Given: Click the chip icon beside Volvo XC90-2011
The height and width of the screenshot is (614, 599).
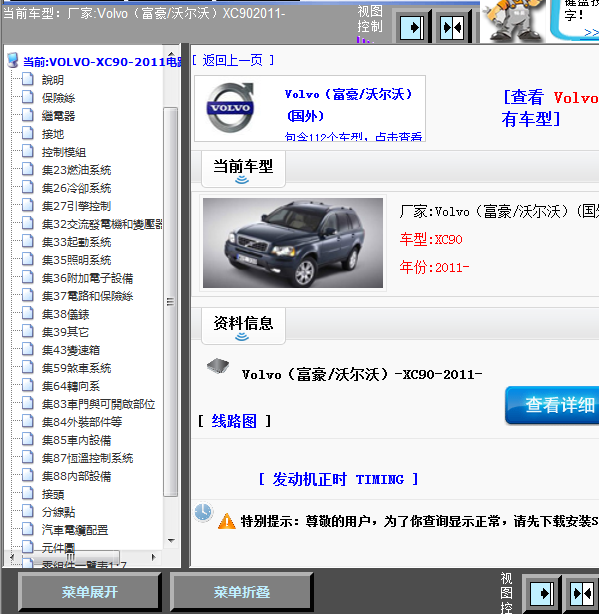Looking at the screenshot, I should [218, 366].
